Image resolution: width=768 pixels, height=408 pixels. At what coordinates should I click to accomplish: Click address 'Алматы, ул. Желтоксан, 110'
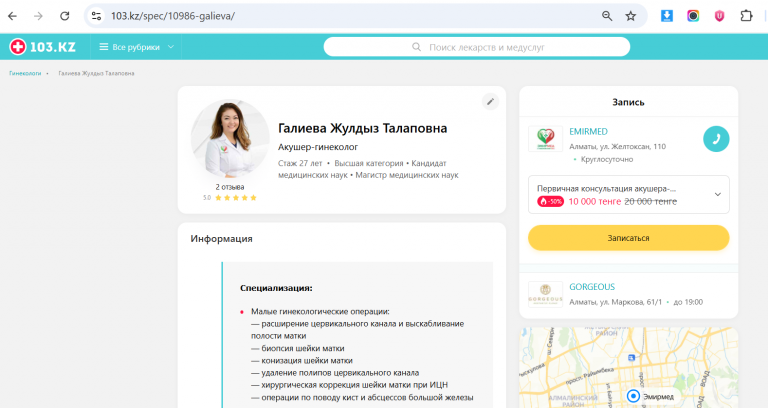tap(617, 146)
